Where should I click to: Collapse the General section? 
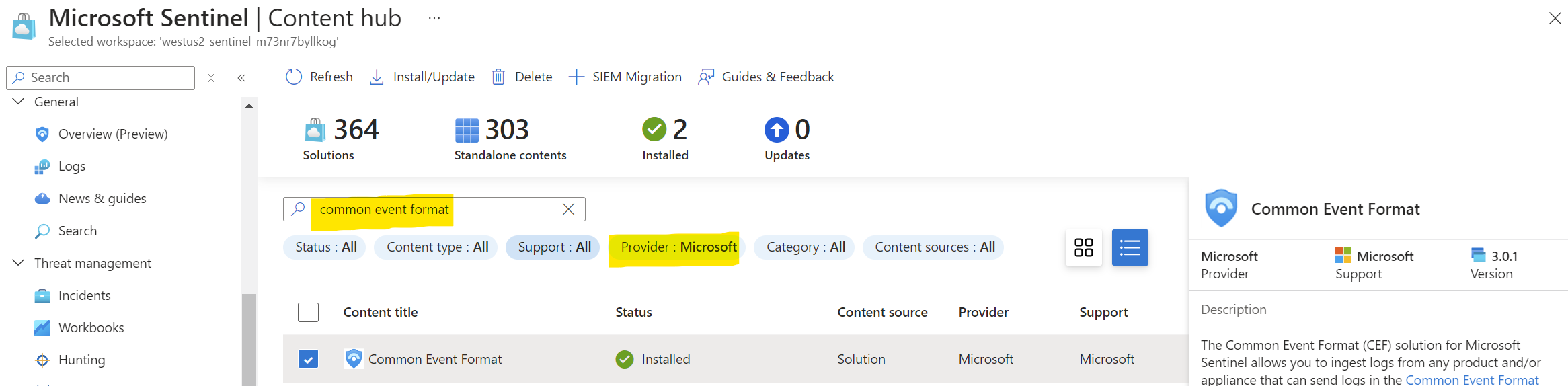click(x=19, y=102)
